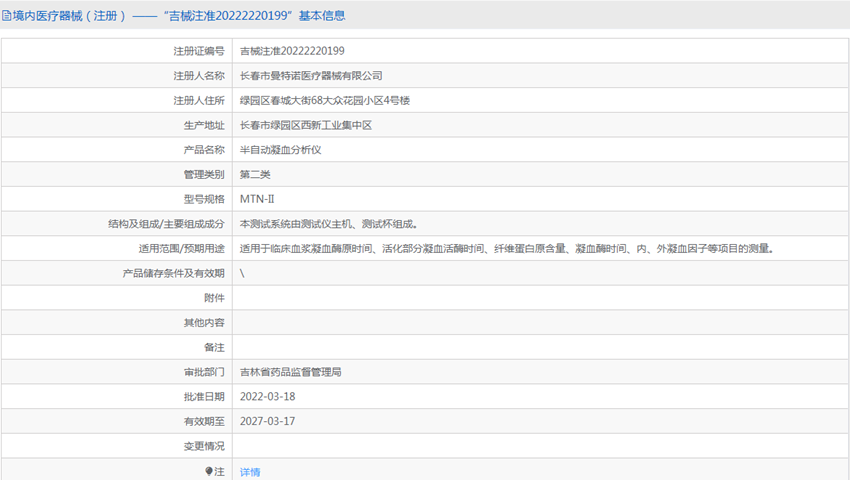Click the 审批部门 label cell
850x480 pixels.
coord(117,372)
